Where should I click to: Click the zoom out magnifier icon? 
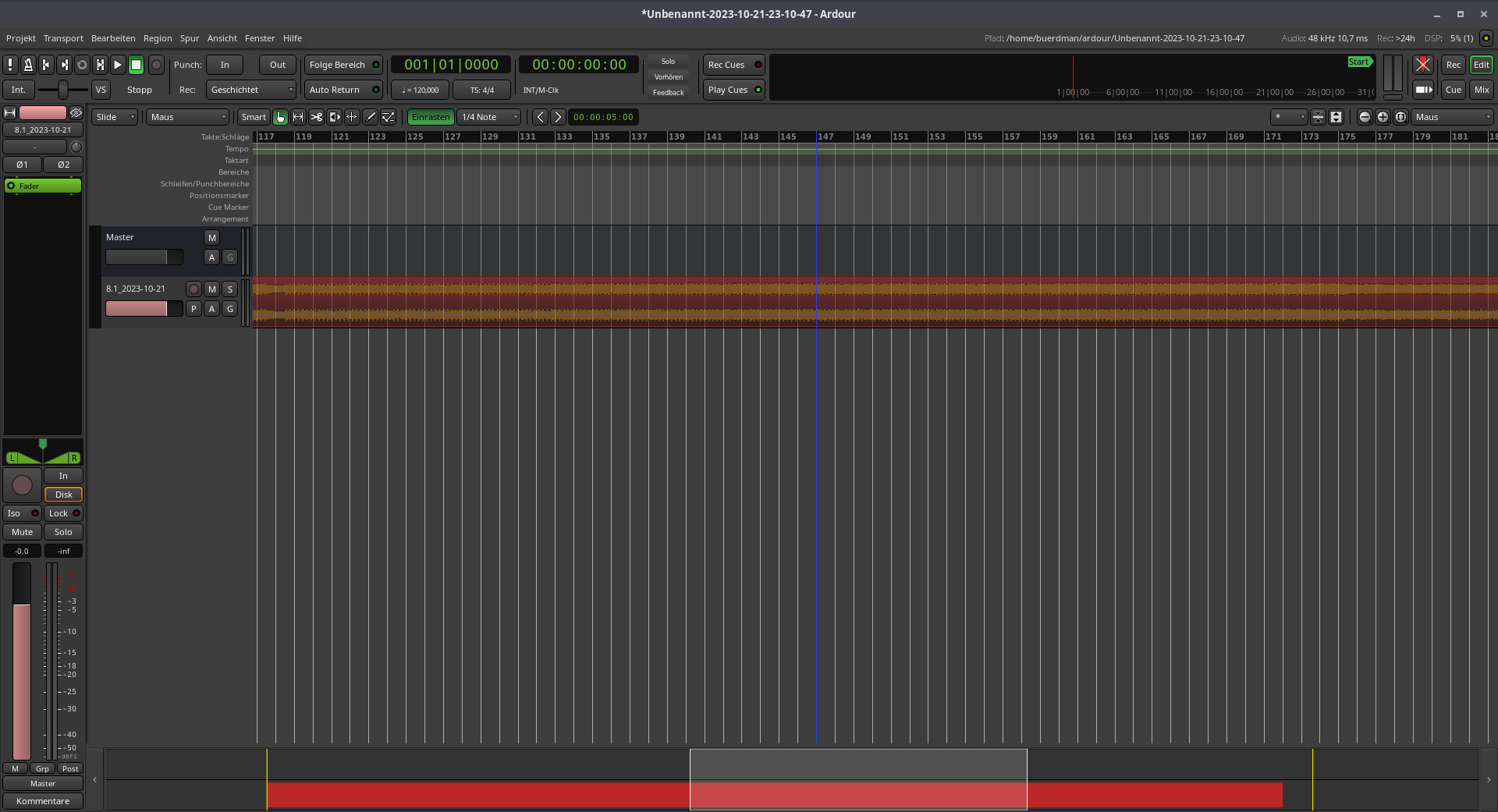pyautogui.click(x=1365, y=117)
